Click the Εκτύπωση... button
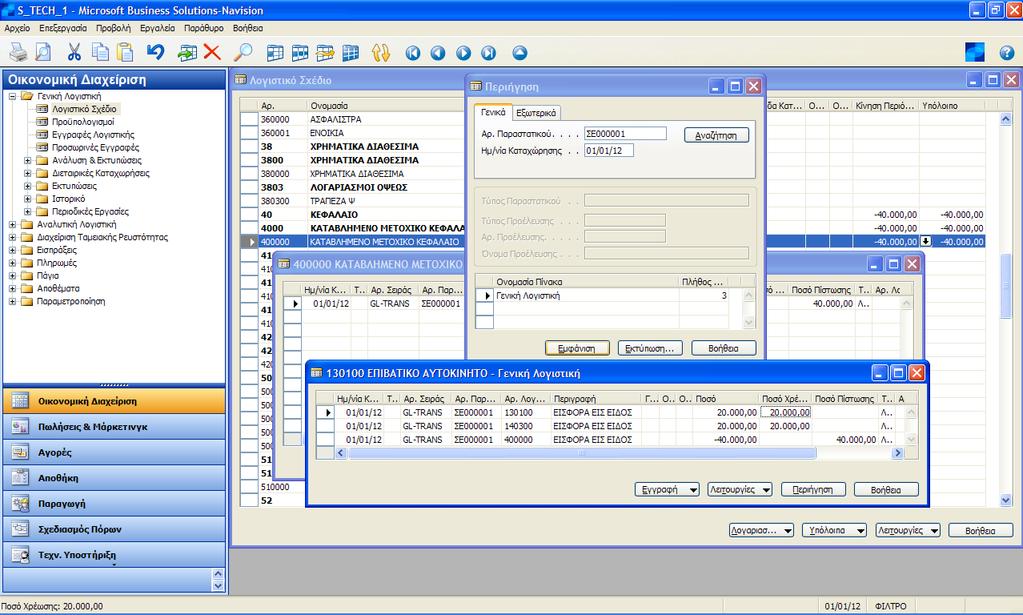Image resolution: width=1023 pixels, height=615 pixels. point(650,349)
